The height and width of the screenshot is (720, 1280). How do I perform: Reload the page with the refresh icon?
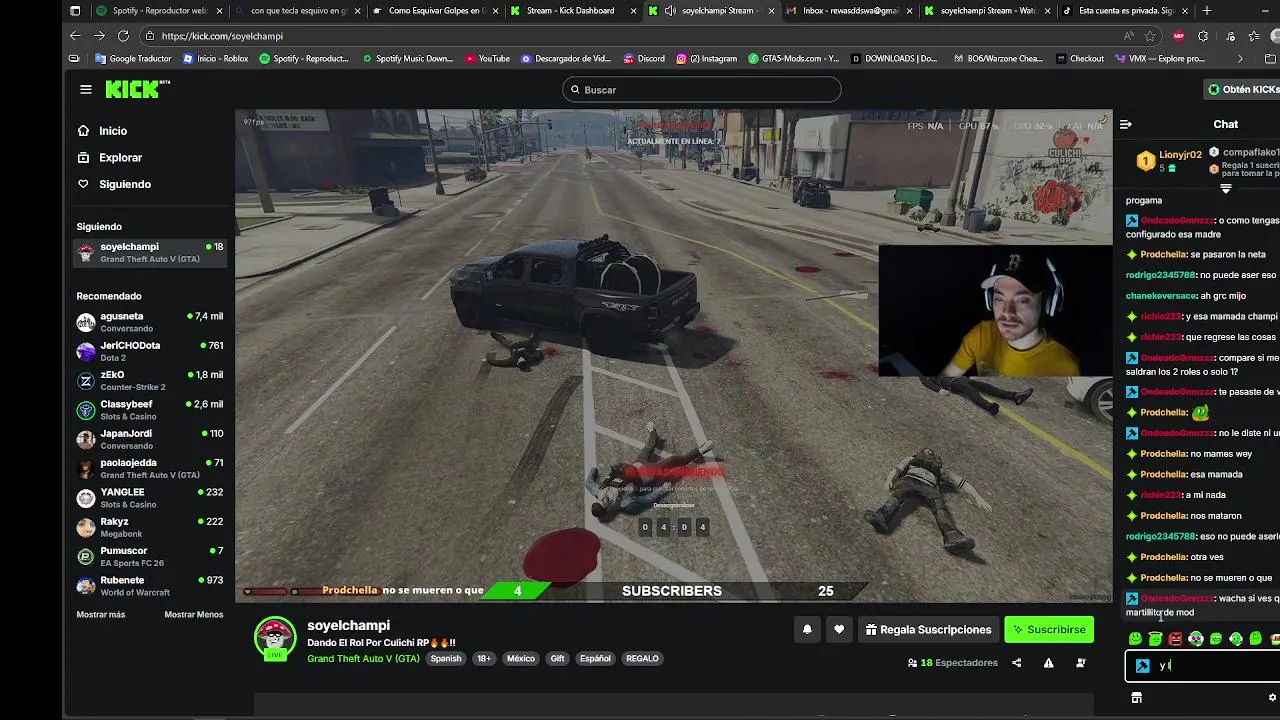tap(123, 36)
